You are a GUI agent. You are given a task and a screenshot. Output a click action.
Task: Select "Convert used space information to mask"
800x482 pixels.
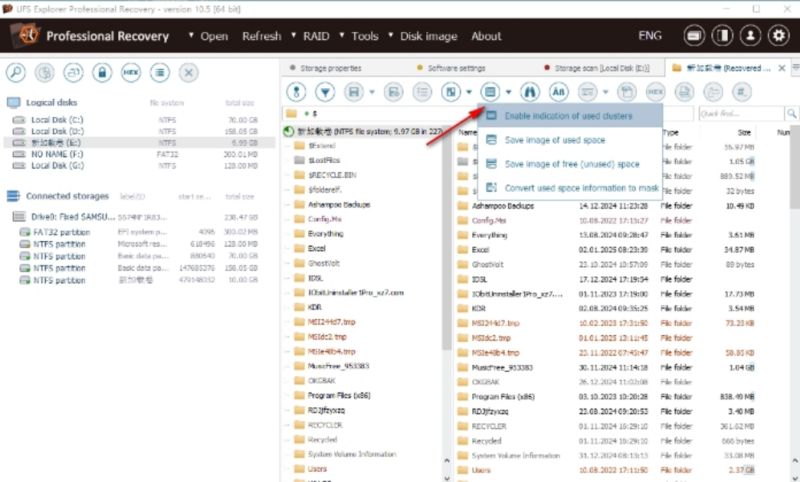[570, 188]
